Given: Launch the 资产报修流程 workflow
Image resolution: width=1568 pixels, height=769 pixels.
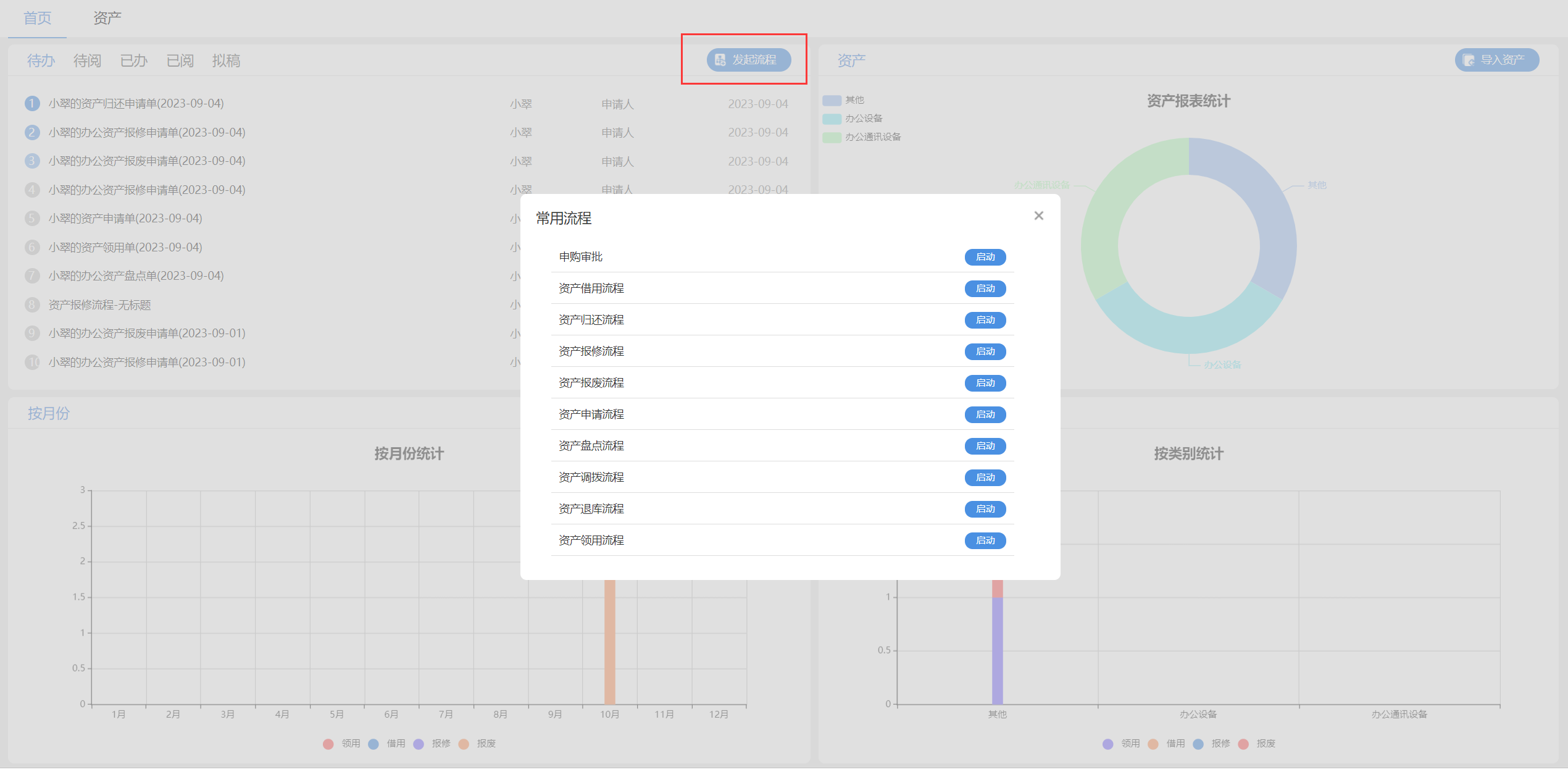Looking at the screenshot, I should (x=985, y=351).
